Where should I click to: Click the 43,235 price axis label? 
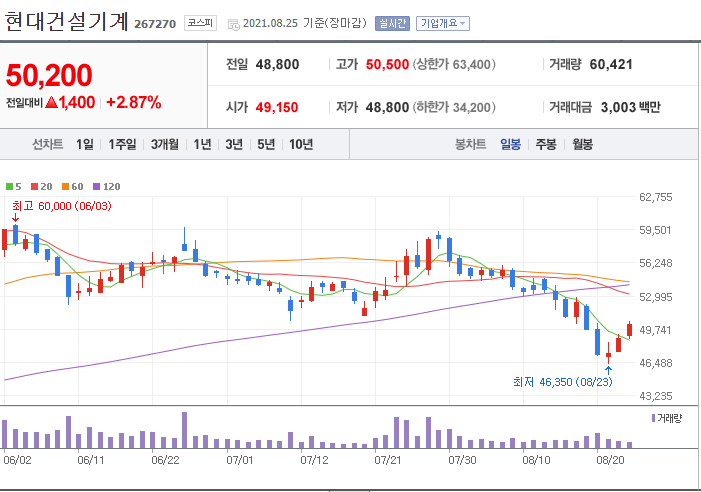[x=655, y=396]
